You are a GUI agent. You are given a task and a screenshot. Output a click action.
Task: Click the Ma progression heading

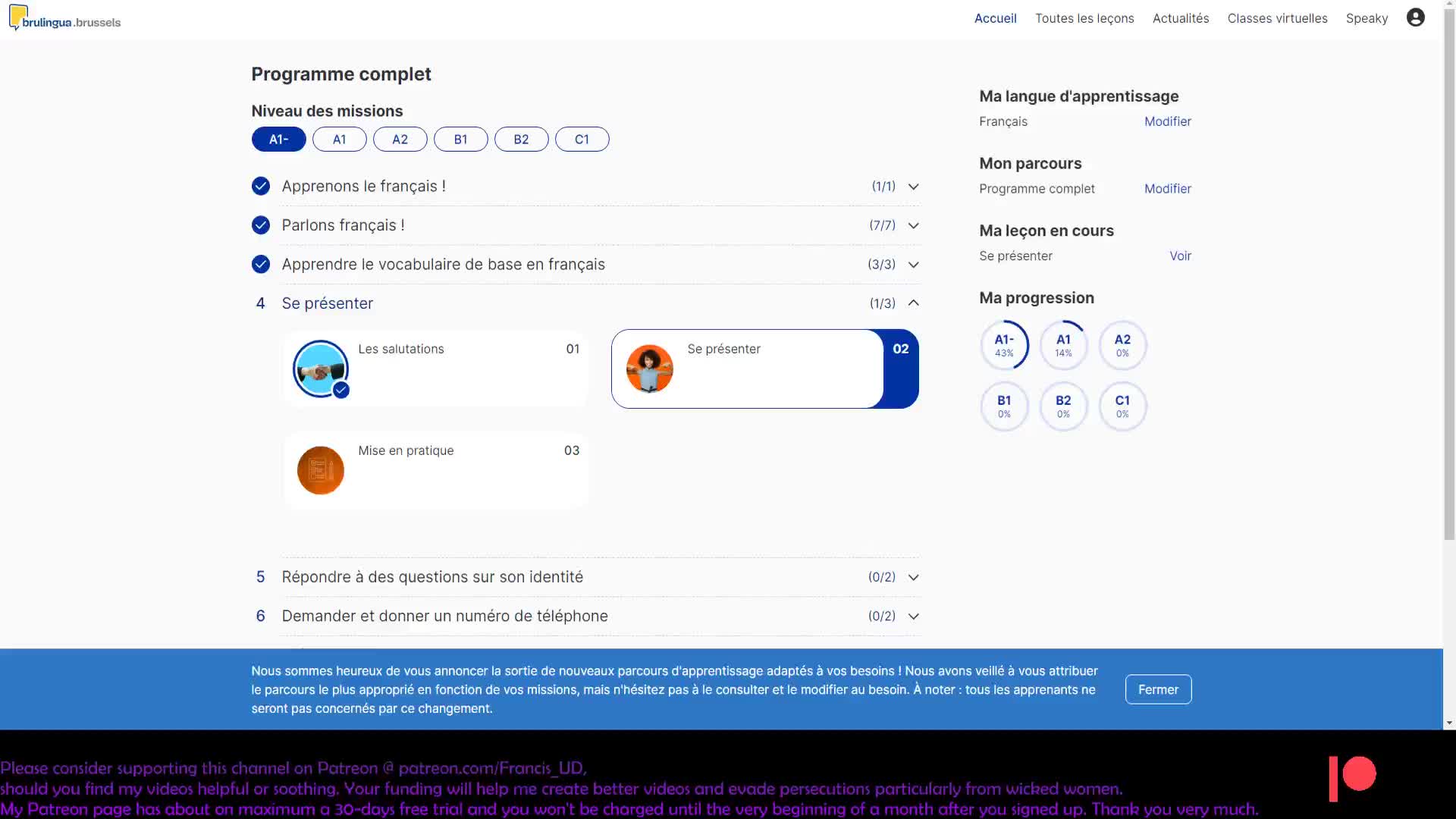(x=1036, y=298)
